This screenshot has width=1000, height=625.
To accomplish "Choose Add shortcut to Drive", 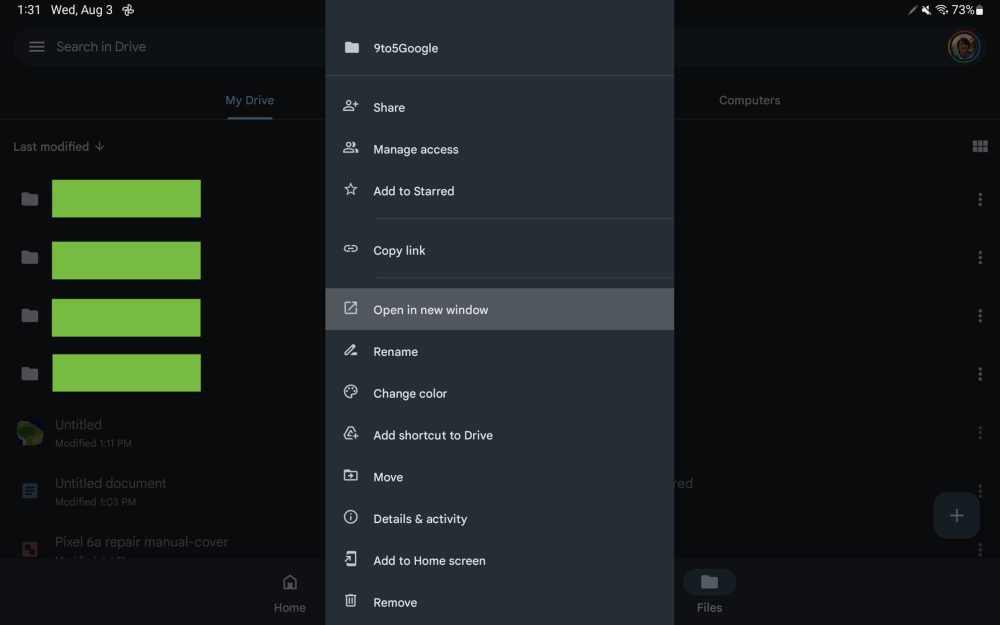I will point(432,435).
